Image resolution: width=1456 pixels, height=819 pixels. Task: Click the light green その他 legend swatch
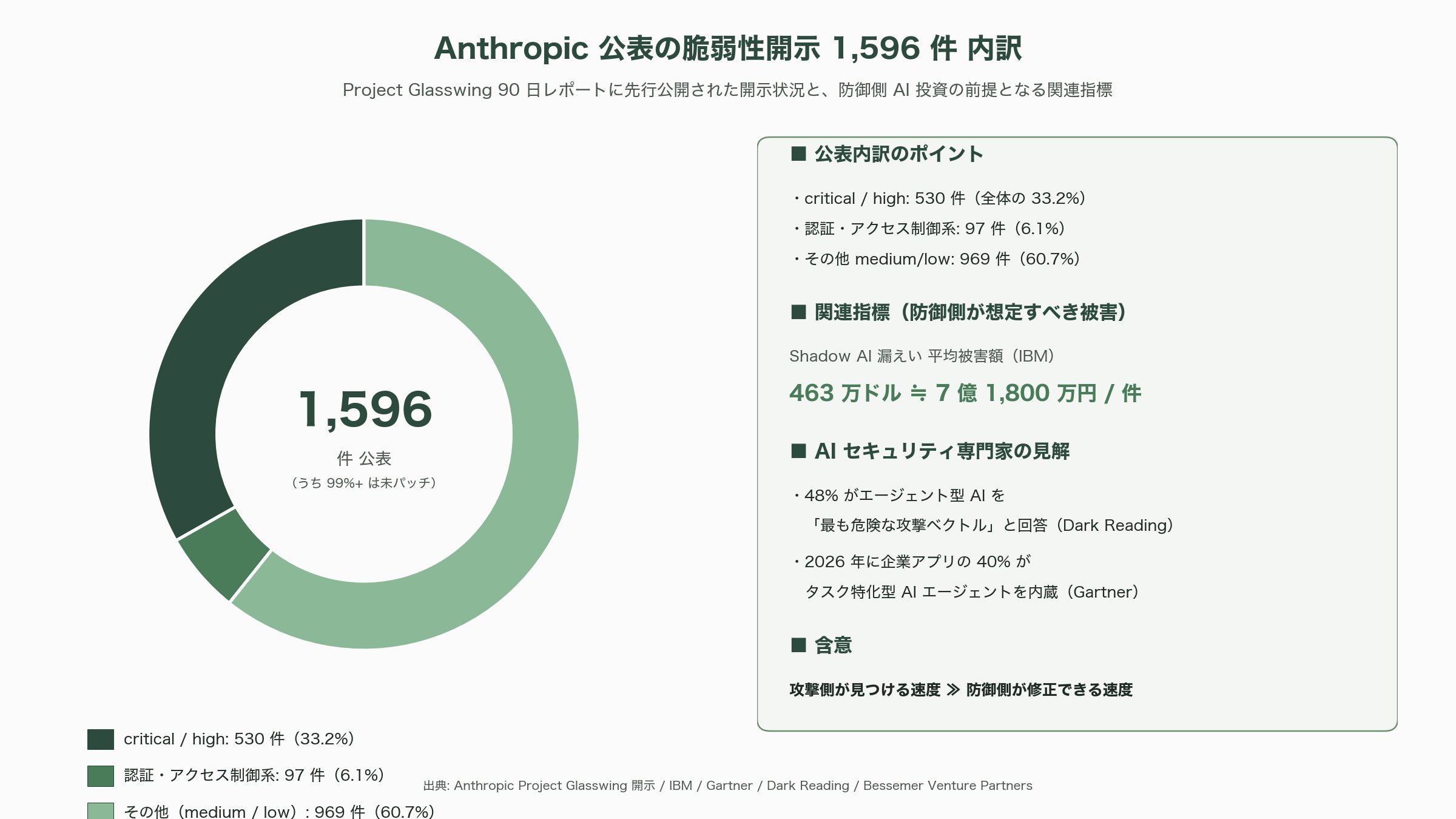pyautogui.click(x=101, y=811)
